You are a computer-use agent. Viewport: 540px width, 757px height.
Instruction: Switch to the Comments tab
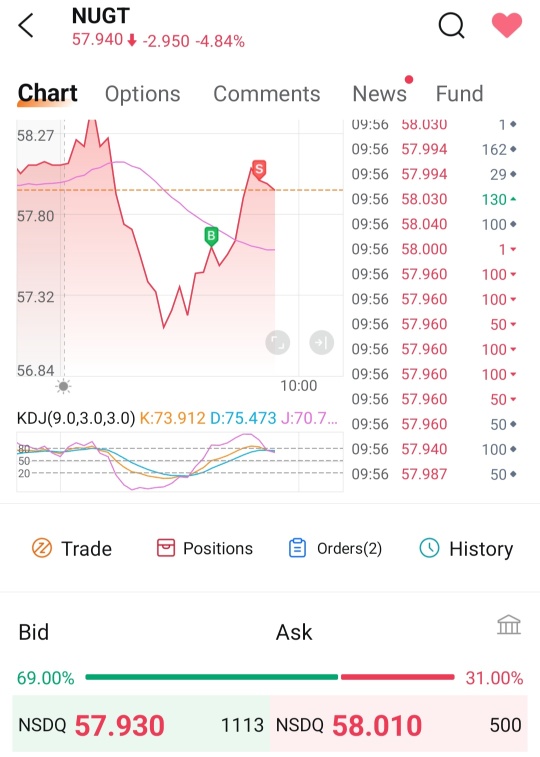[x=266, y=94]
